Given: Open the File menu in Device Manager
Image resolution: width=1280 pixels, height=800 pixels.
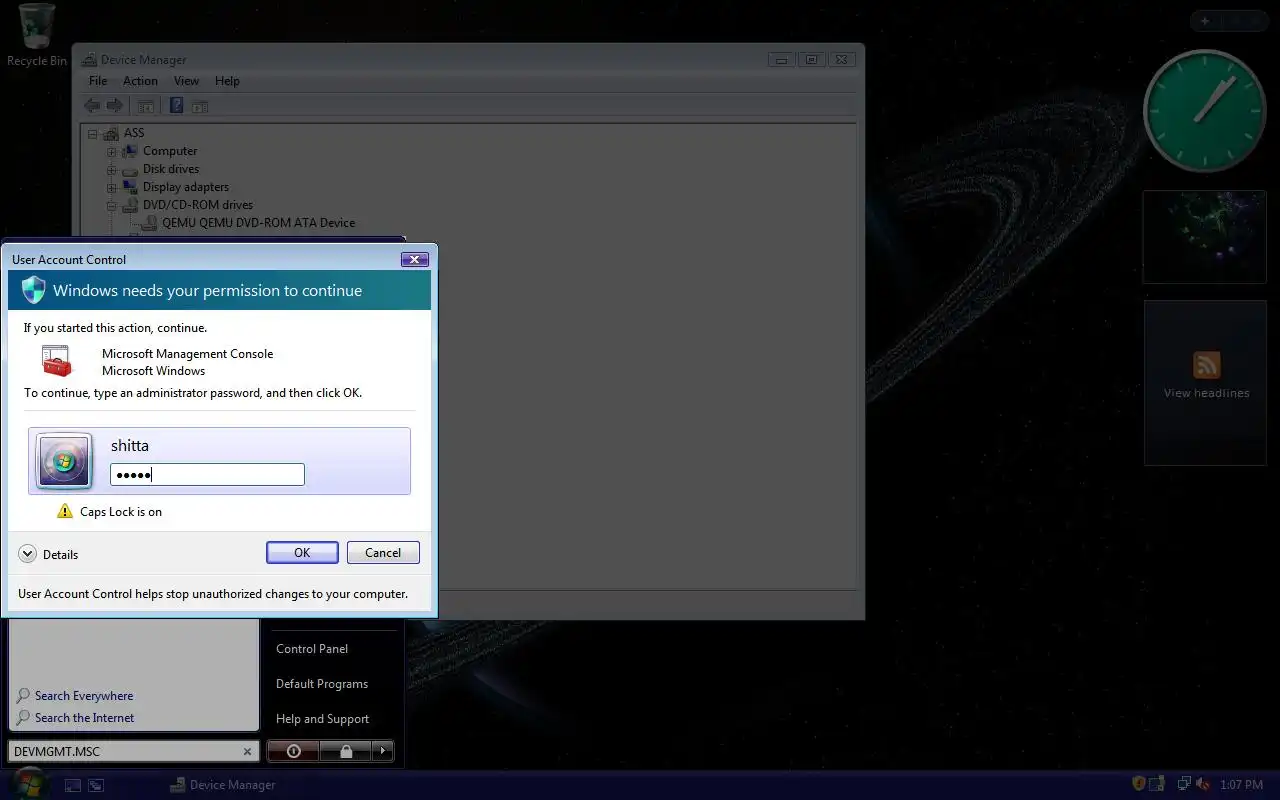Looking at the screenshot, I should (98, 81).
